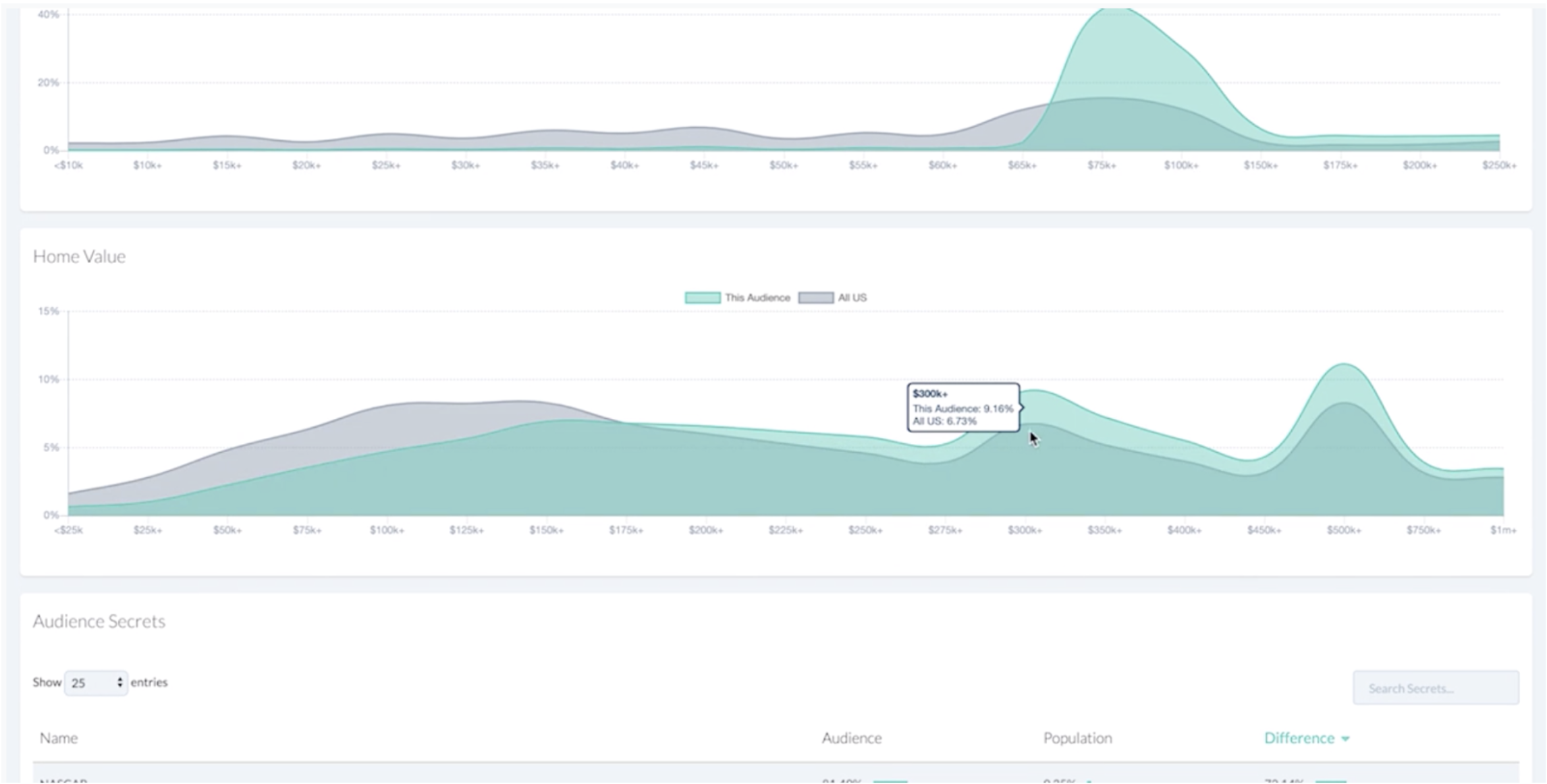Click the $150k+ axis label in Home Value chart

(x=546, y=530)
